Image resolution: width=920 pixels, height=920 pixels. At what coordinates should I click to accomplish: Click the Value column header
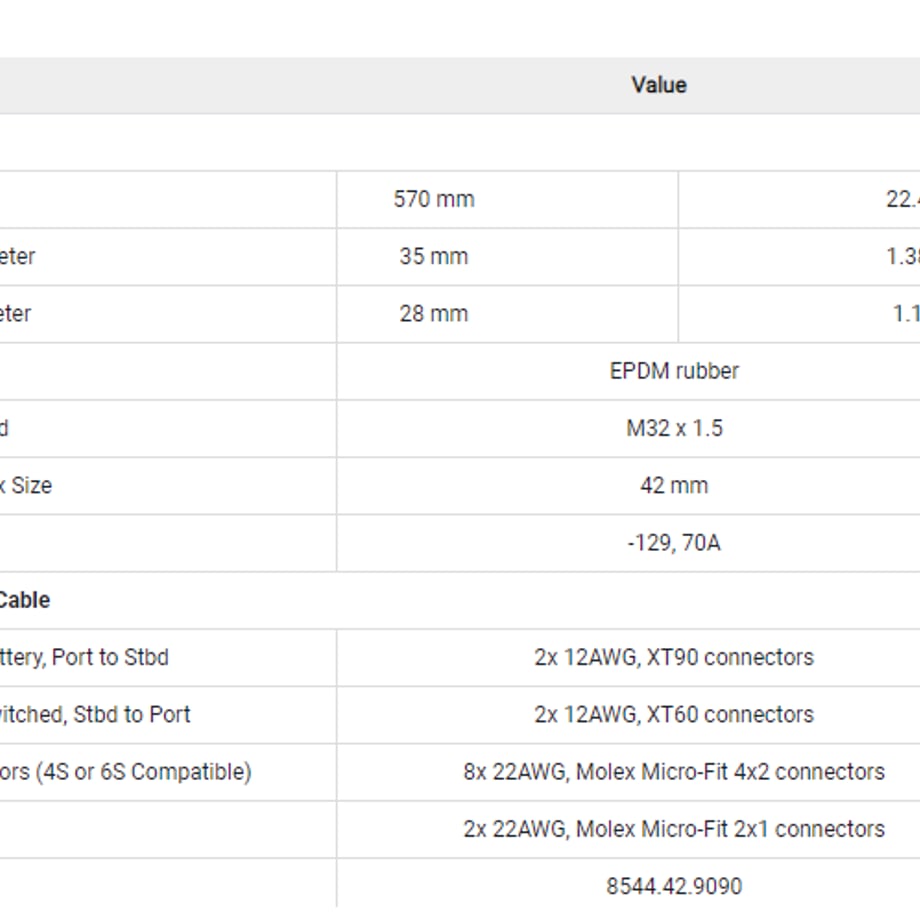658,85
